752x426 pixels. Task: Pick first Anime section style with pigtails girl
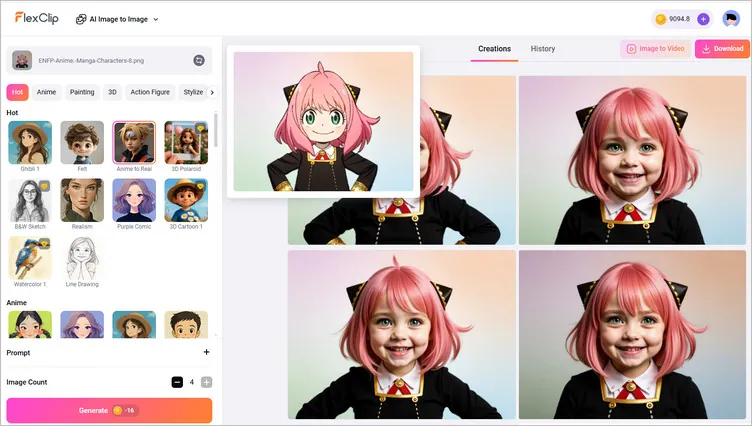[30, 324]
